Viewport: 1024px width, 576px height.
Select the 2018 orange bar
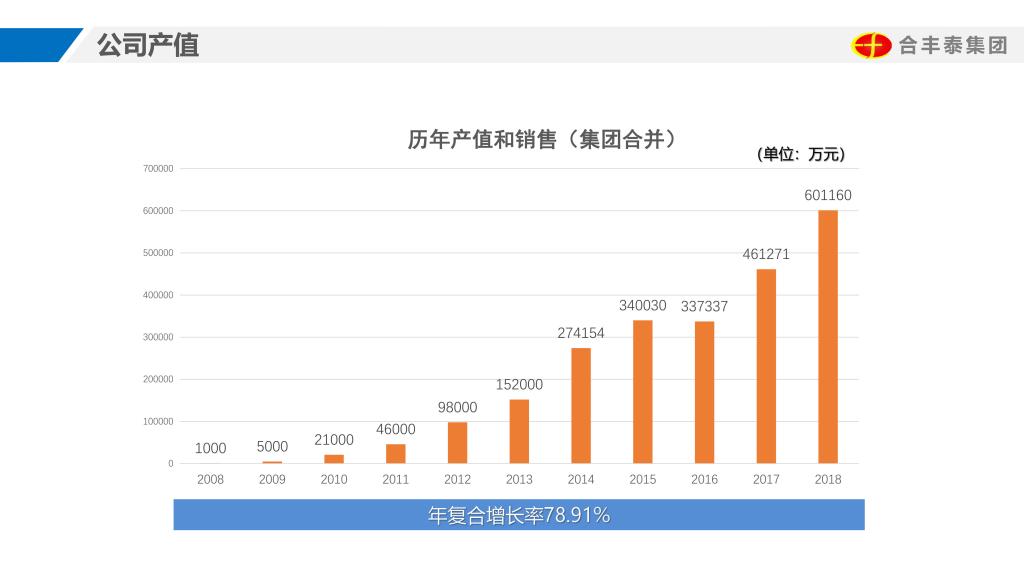click(x=828, y=337)
